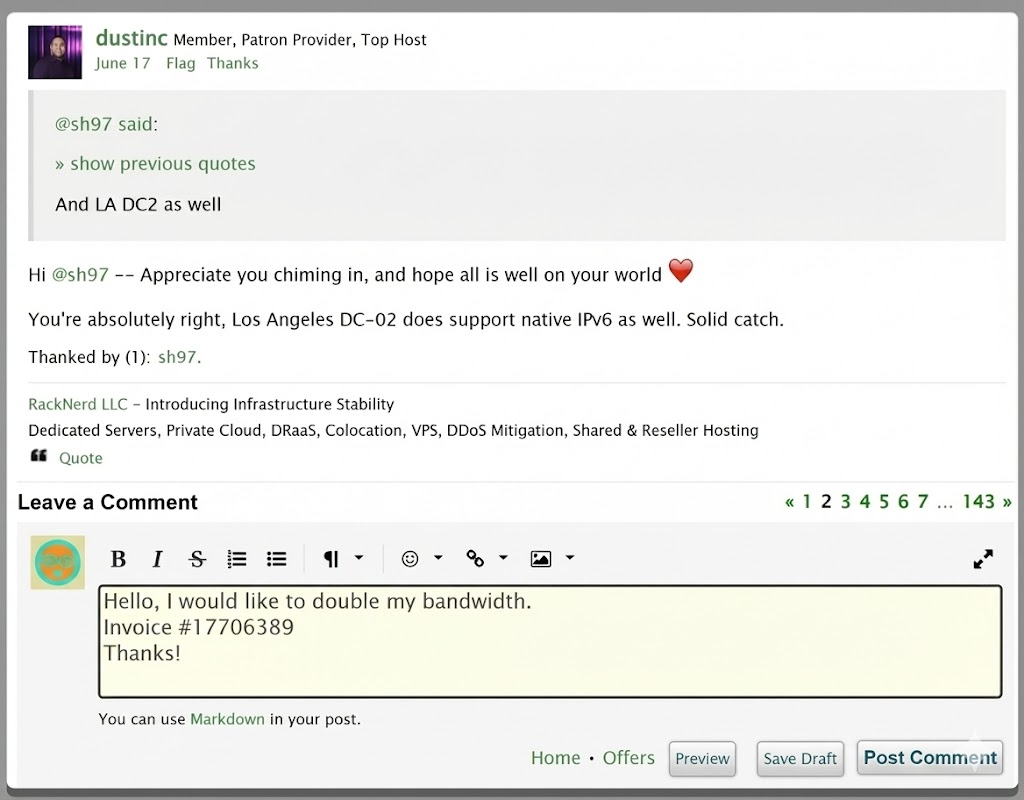This screenshot has width=1024, height=800.
Task: Save the comment as draft
Action: [x=799, y=759]
